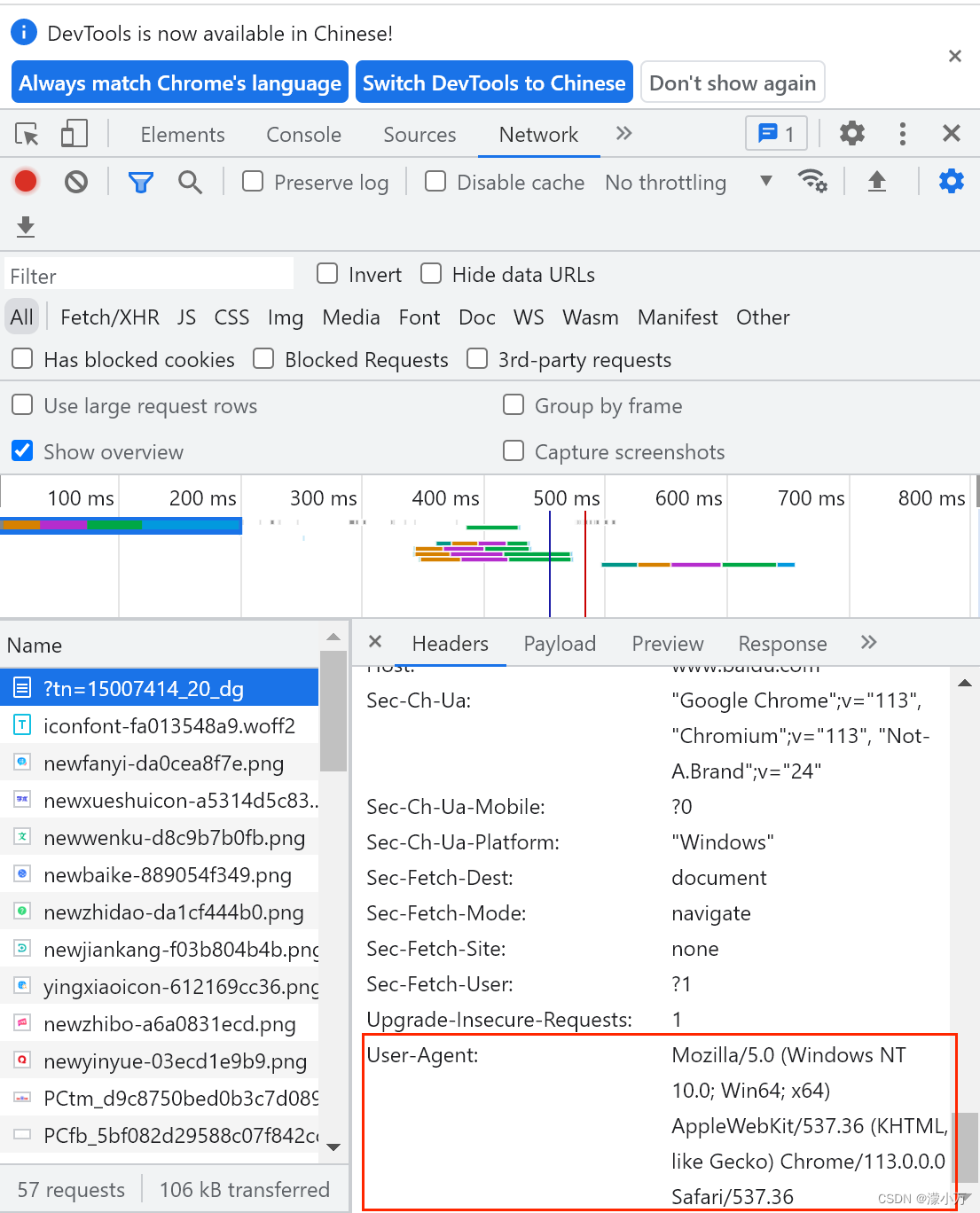Image resolution: width=980 pixels, height=1213 pixels.
Task: Expand more DevTools tabs chevron after Network
Action: click(x=624, y=133)
